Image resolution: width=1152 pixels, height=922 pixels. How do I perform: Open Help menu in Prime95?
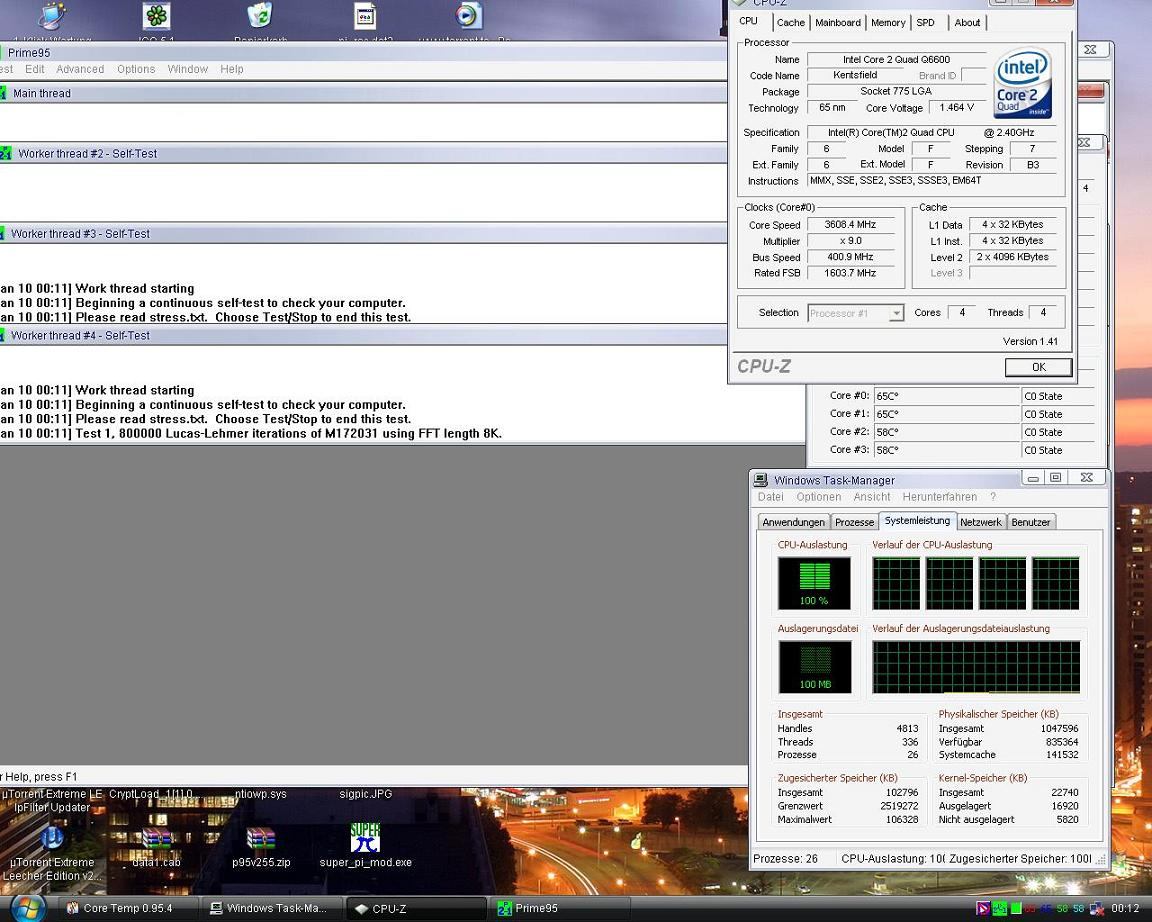pos(231,69)
